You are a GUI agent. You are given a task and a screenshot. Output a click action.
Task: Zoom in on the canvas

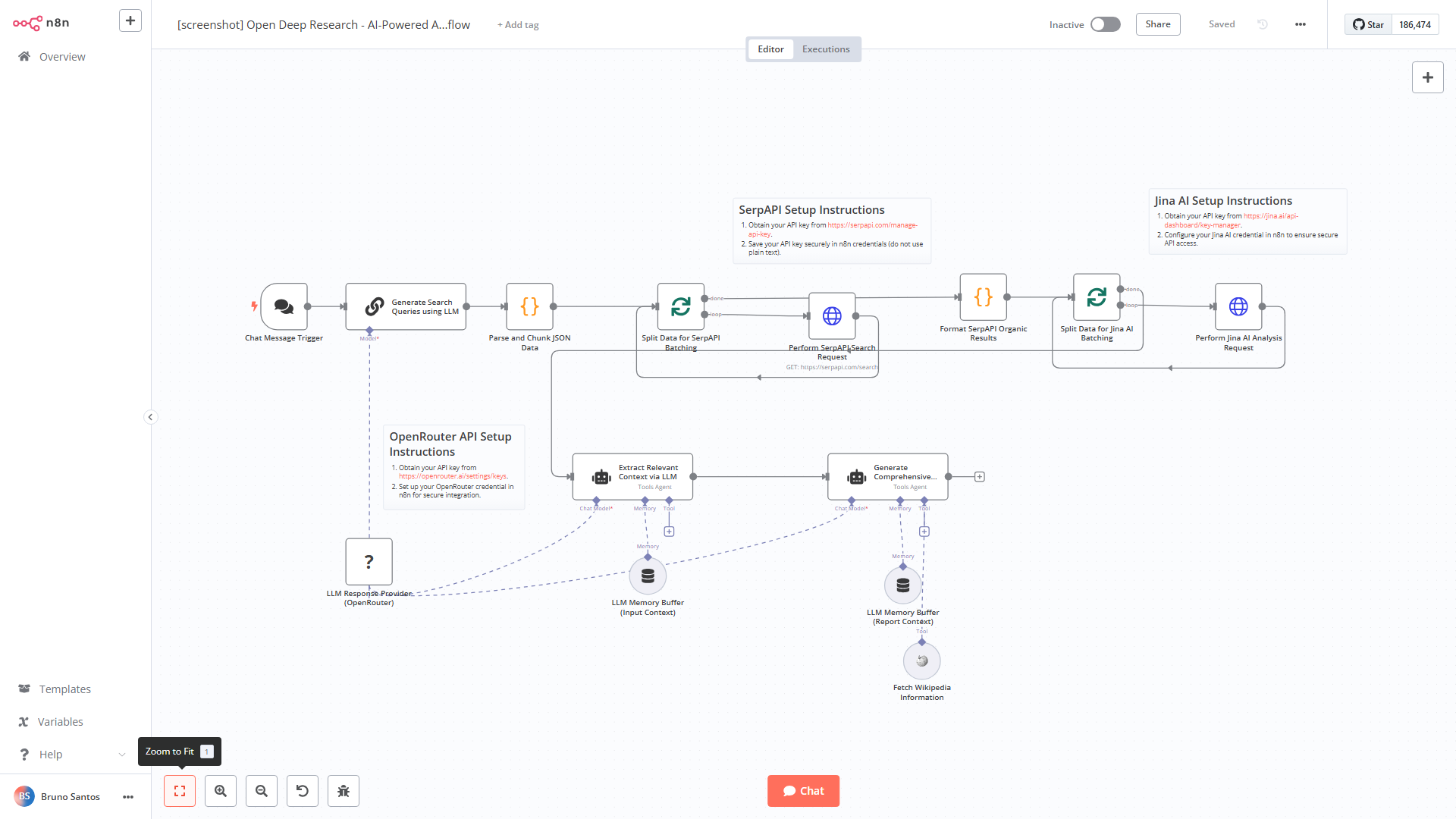tap(221, 791)
